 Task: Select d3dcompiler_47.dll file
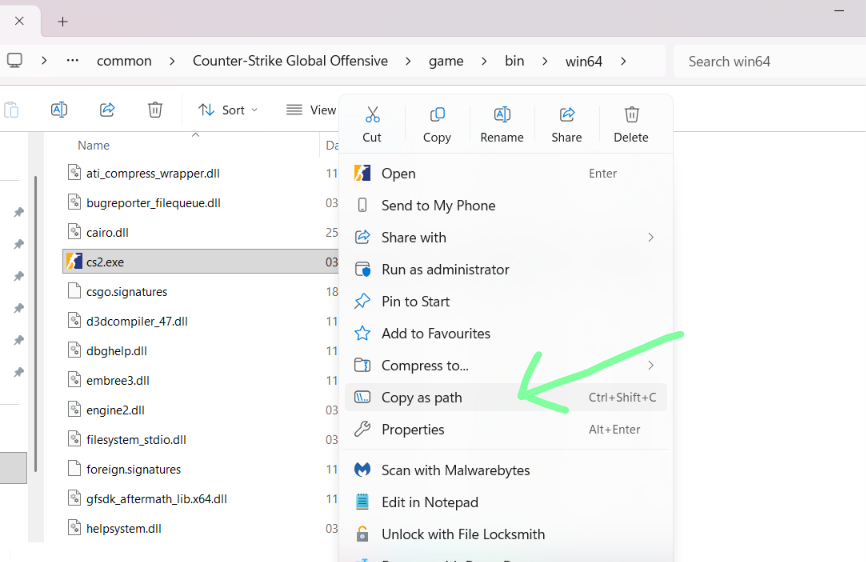click(x=137, y=321)
